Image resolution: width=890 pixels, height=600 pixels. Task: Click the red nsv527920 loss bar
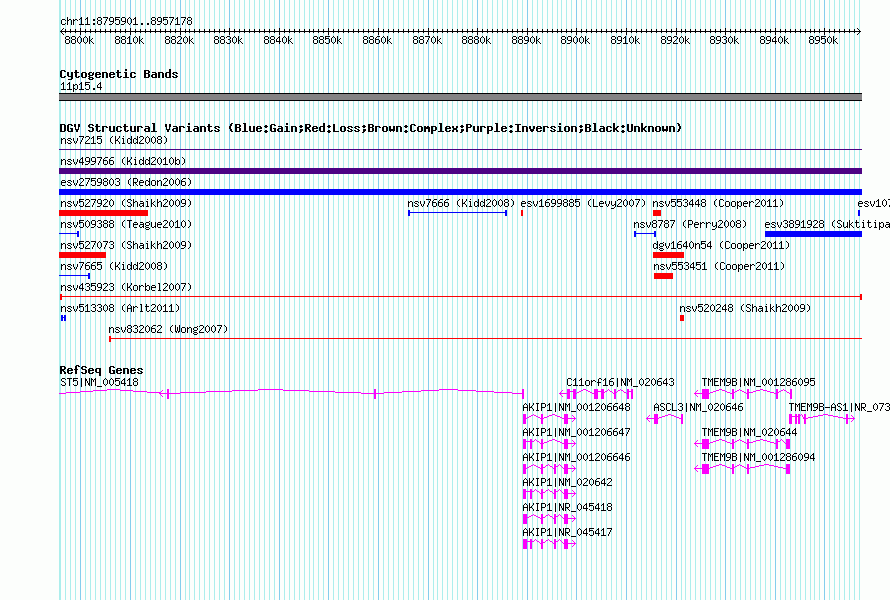pyautogui.click(x=103, y=213)
